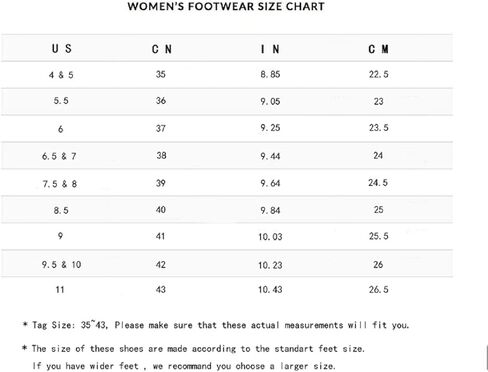Viewport: 488px width, 372px height.
Task: Click the 26 cm value
Action: 378,265
